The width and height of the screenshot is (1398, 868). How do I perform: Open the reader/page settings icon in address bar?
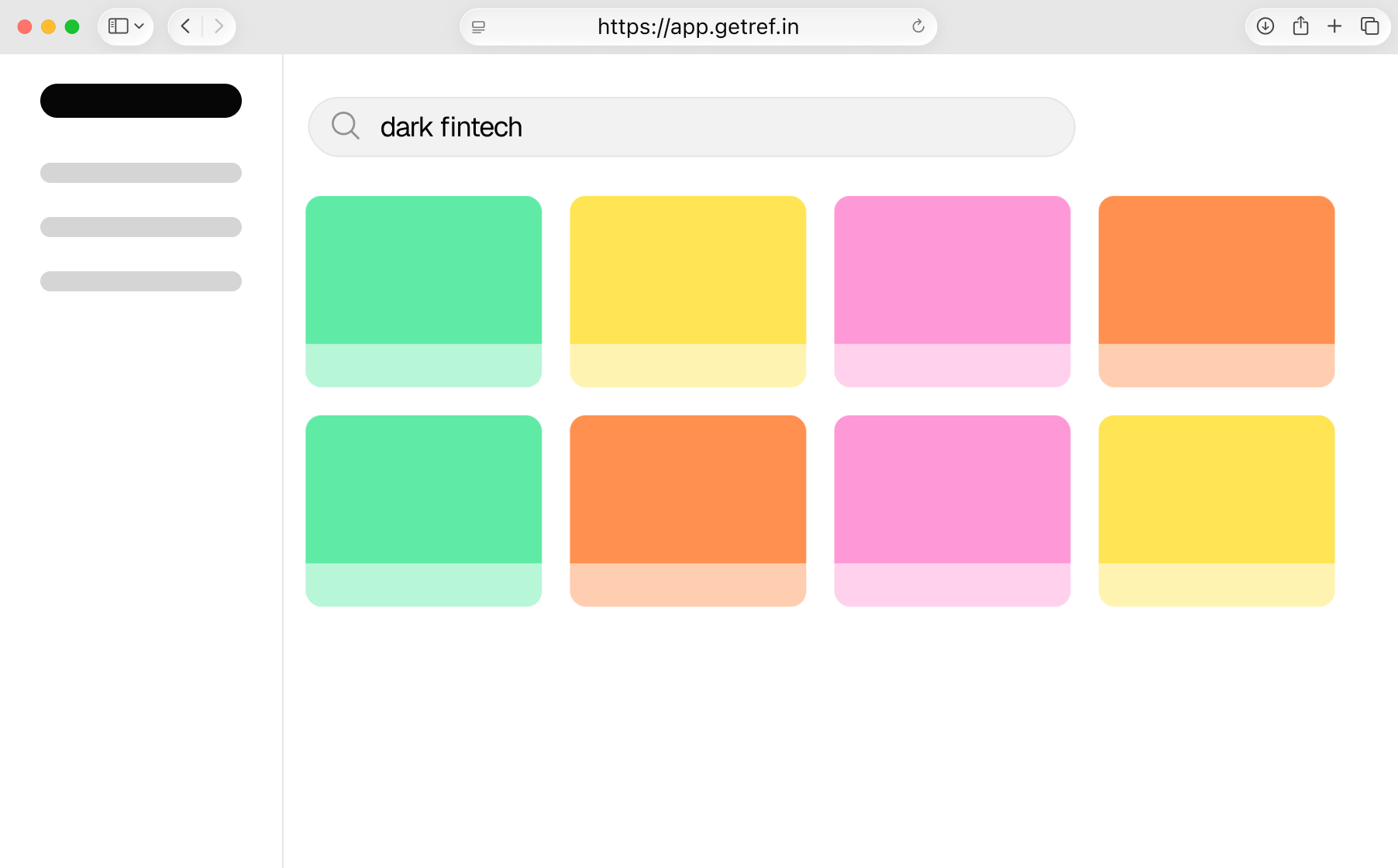[x=478, y=27]
